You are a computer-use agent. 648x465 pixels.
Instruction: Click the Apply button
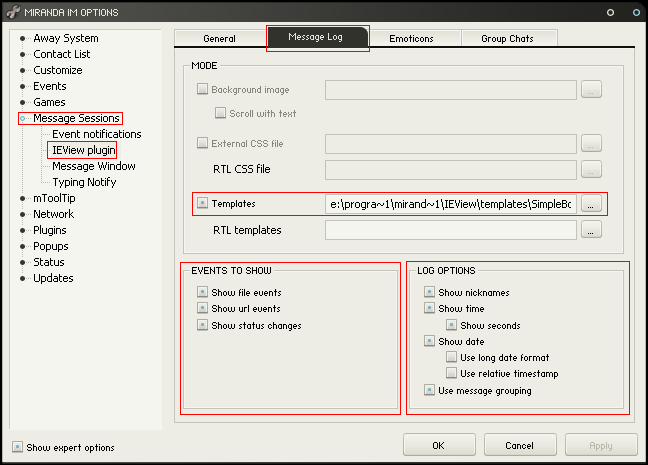tap(601, 445)
